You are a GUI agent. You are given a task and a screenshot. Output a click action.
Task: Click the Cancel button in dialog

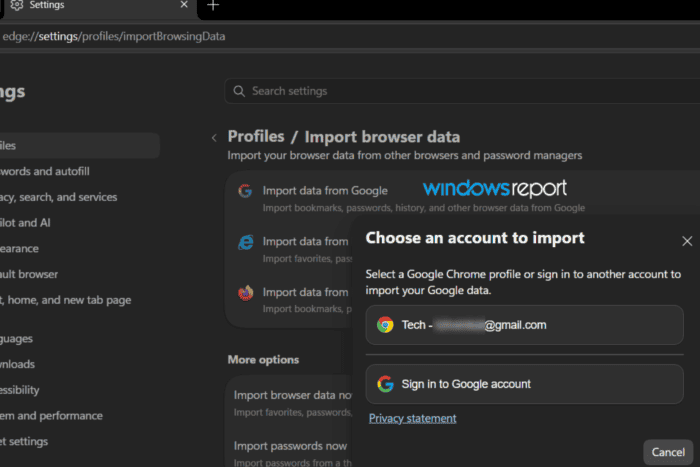point(668,452)
